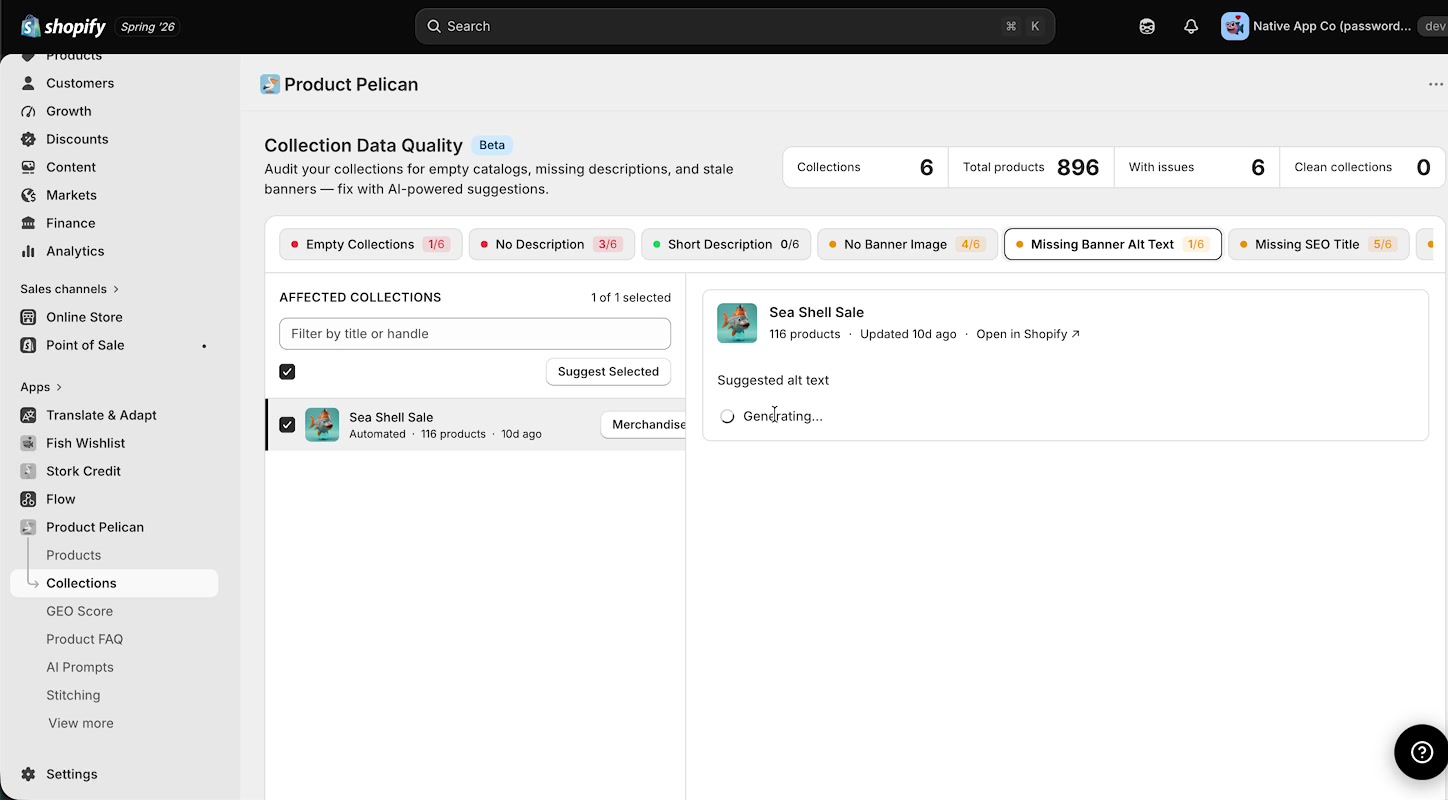This screenshot has height=800, width=1448.
Task: Click the Growth icon in the sidebar
Action: pos(28,111)
